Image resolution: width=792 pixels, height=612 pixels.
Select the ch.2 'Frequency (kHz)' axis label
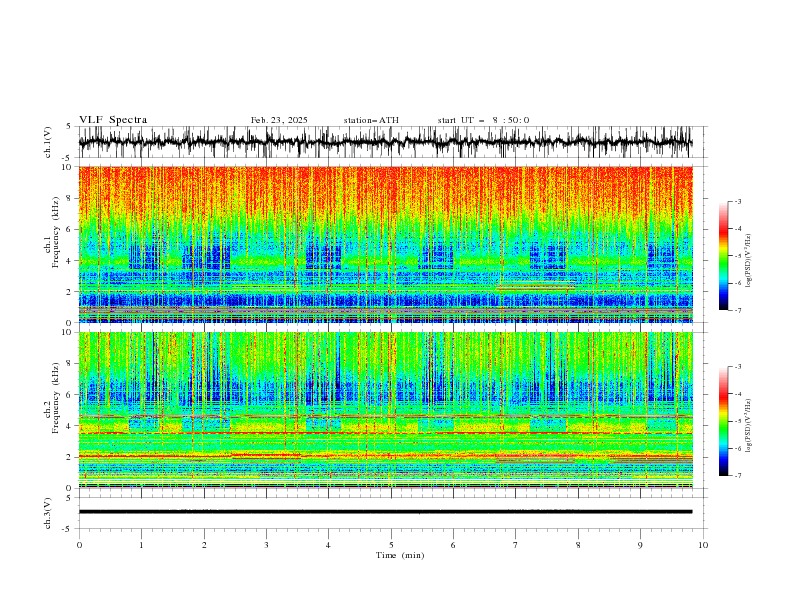pyautogui.click(x=56, y=398)
